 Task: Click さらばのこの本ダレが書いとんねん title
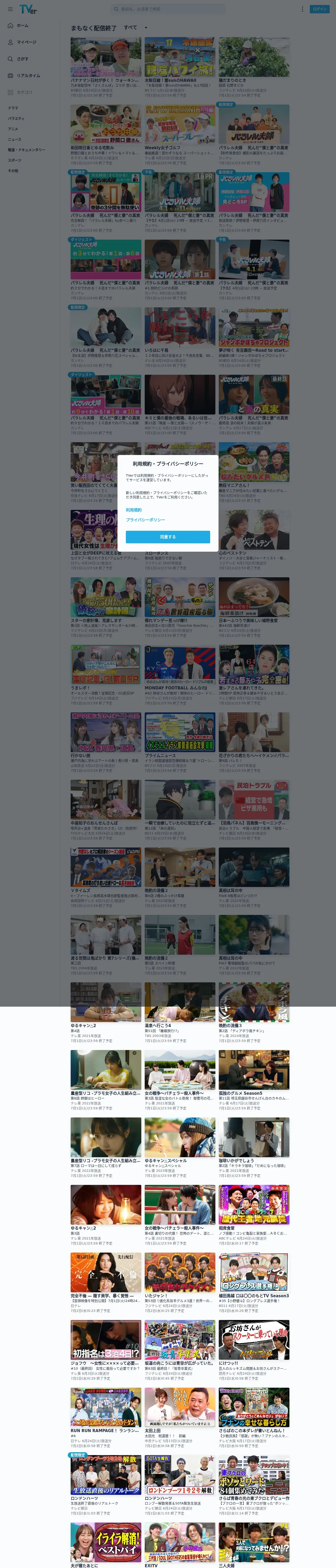coord(252,1431)
